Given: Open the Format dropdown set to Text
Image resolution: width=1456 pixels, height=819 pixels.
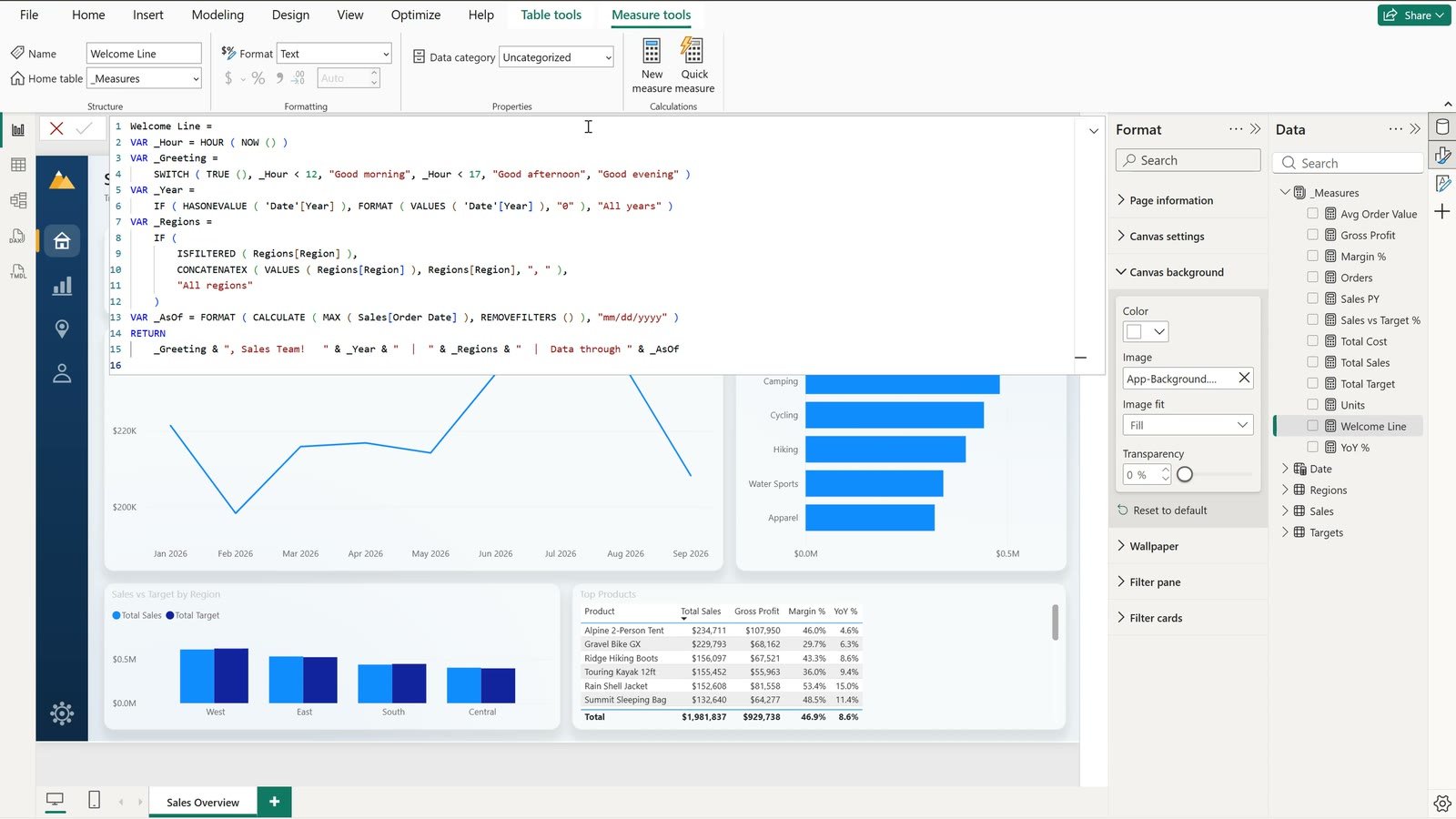Looking at the screenshot, I should [334, 54].
